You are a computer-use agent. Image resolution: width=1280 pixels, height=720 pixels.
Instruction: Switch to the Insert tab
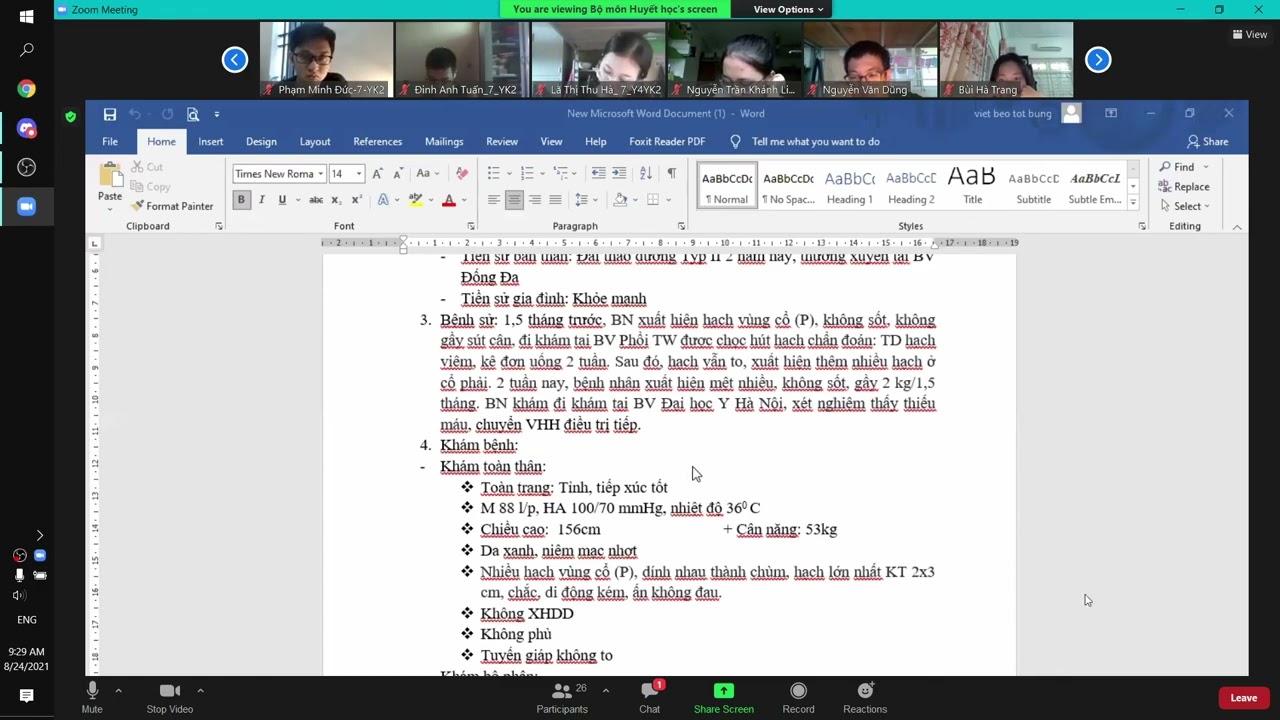211,142
